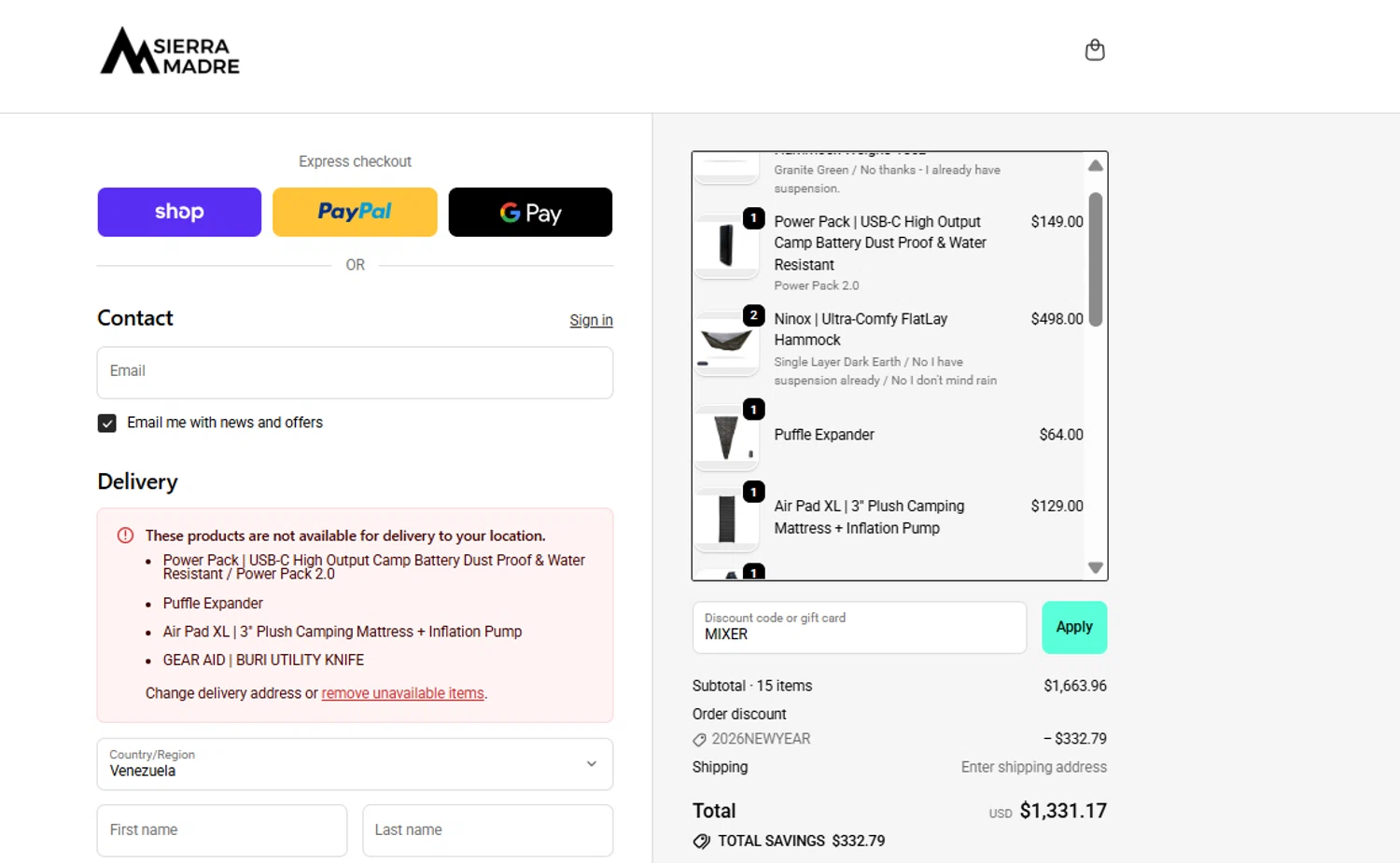Click the $1,331.17 total amount
Image resolution: width=1400 pixels, height=863 pixels.
tap(1063, 811)
